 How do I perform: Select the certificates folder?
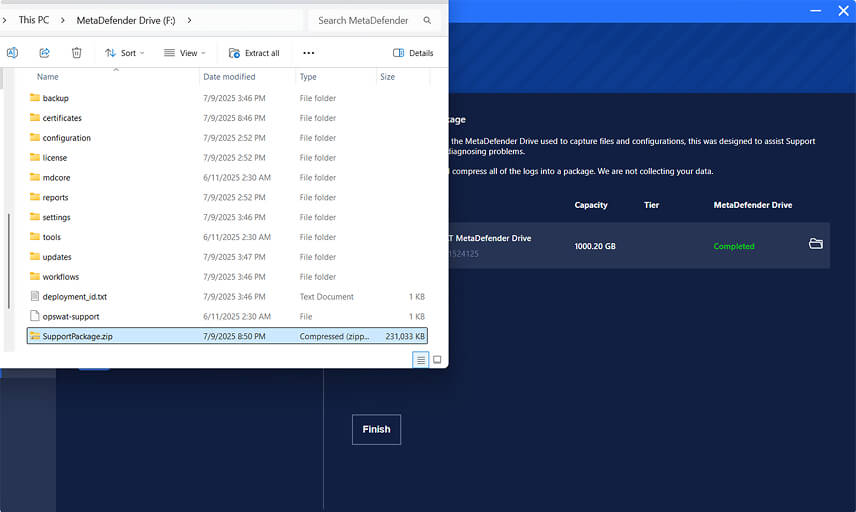point(62,118)
